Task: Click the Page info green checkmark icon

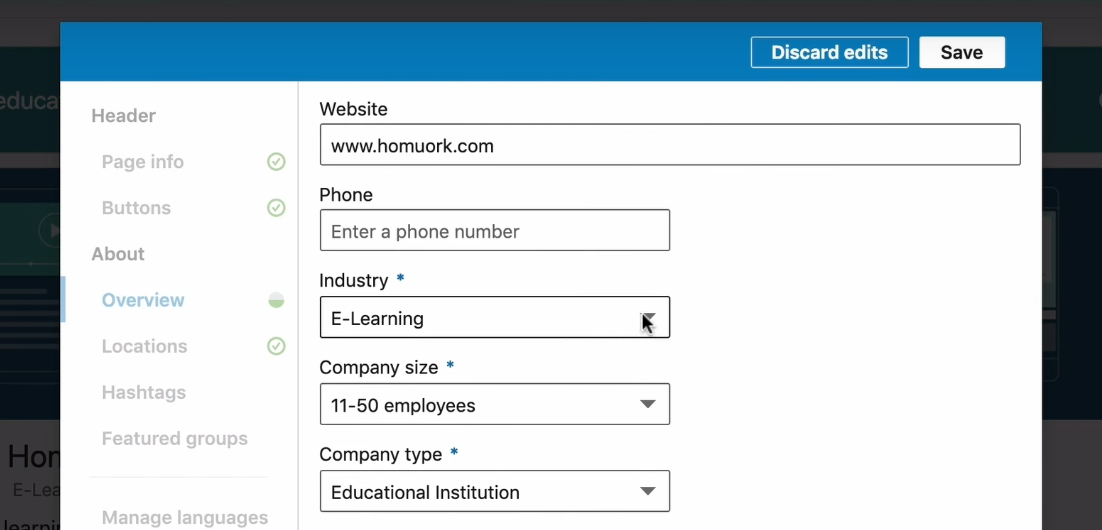Action: click(x=276, y=162)
